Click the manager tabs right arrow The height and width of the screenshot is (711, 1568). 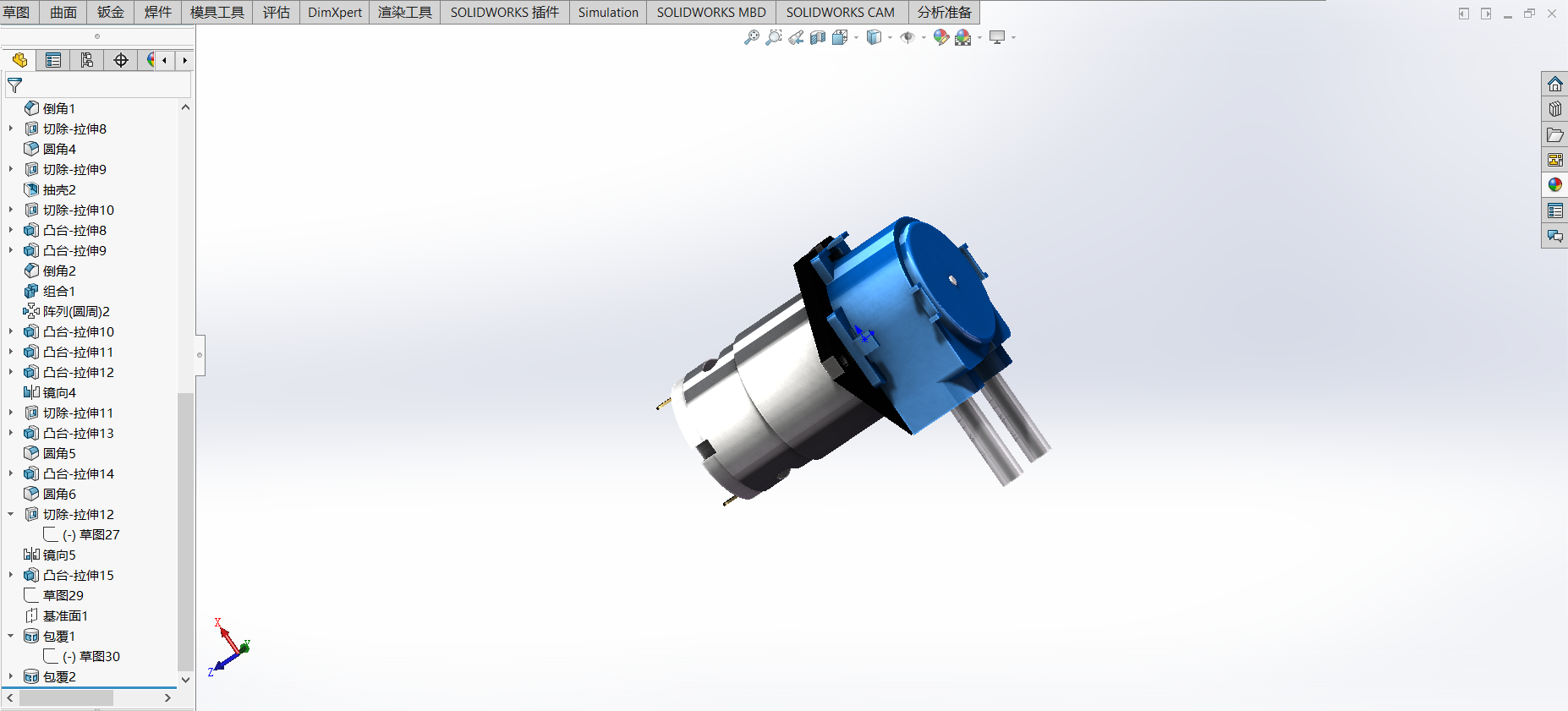(184, 60)
